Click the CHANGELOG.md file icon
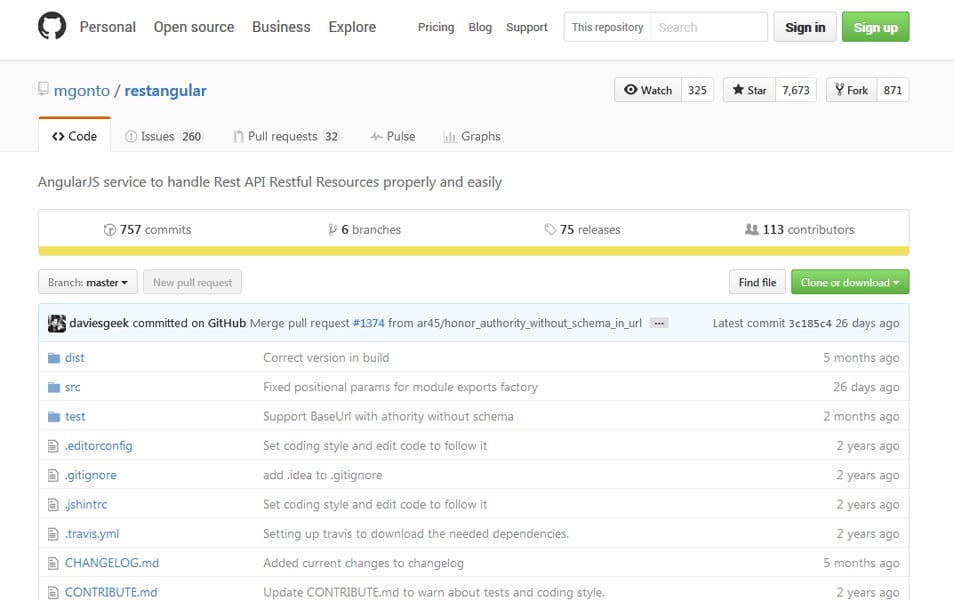The height and width of the screenshot is (600, 954). 53,563
